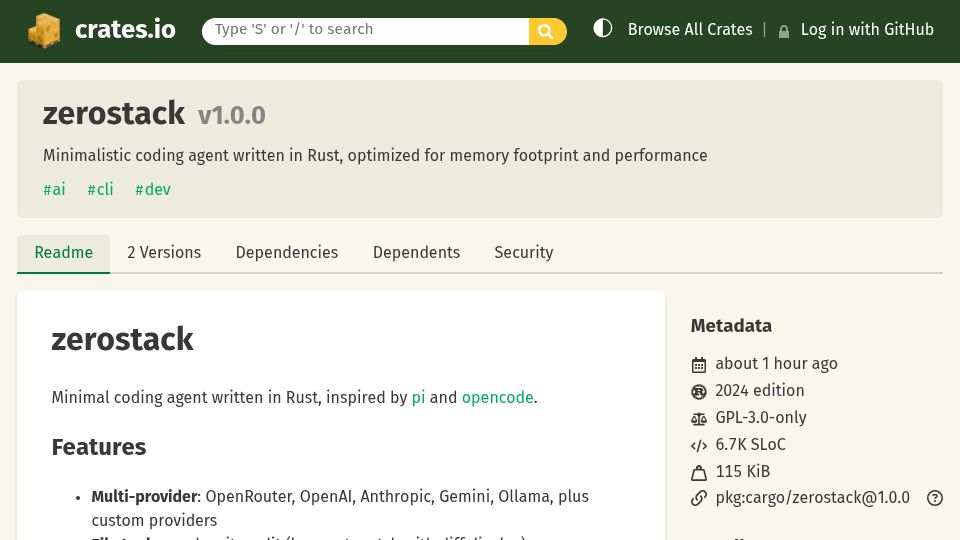Image resolution: width=960 pixels, height=540 pixels.
Task: Select the '6.7K SLoC' value
Action: (750, 444)
